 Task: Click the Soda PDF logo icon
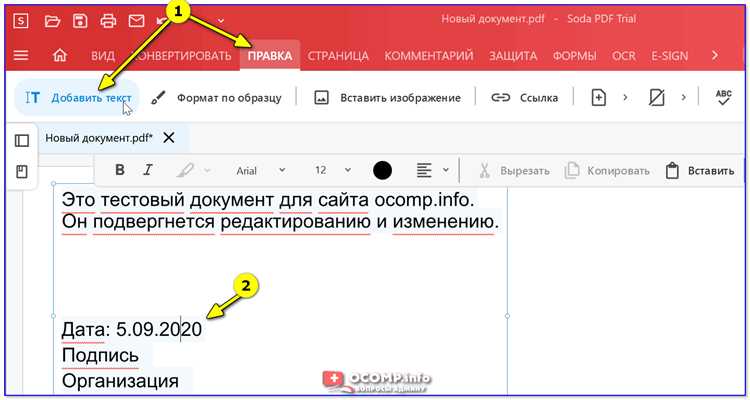click(x=21, y=21)
